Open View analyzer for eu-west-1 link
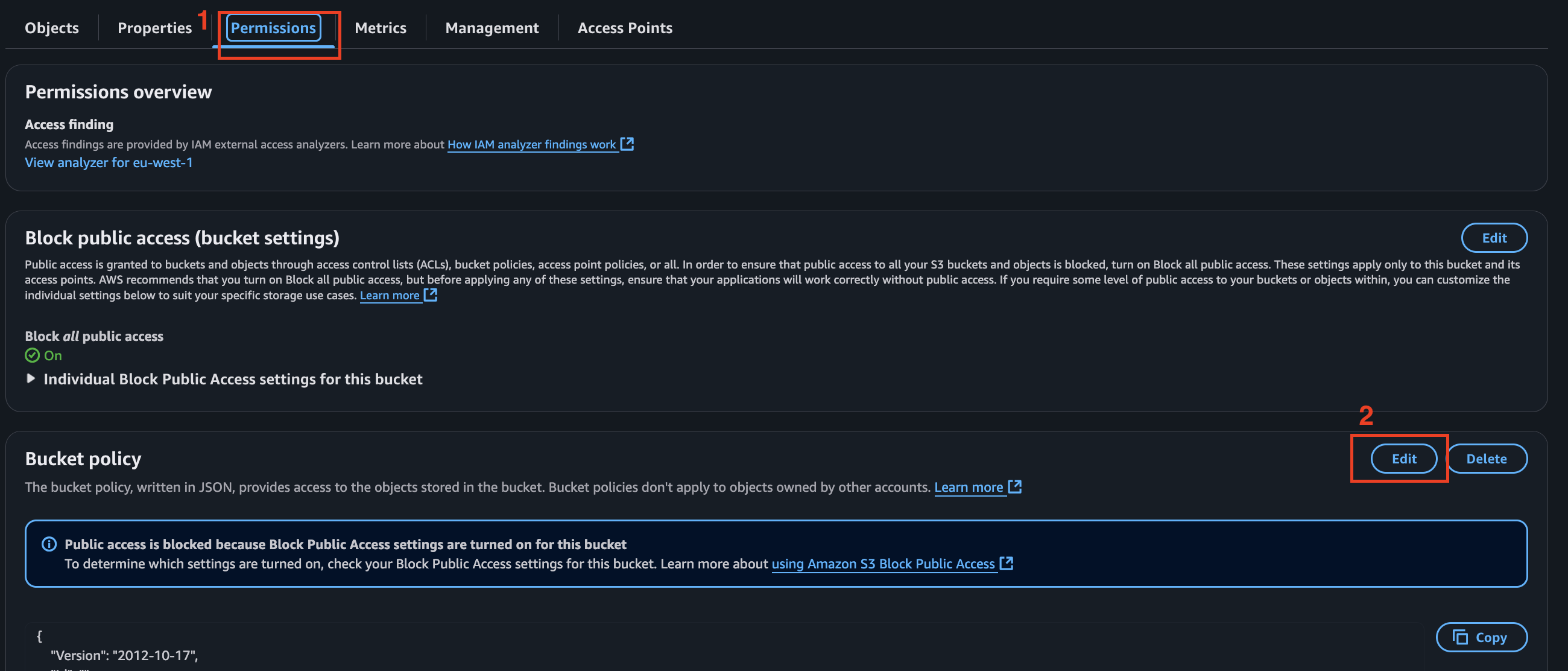 (x=109, y=162)
